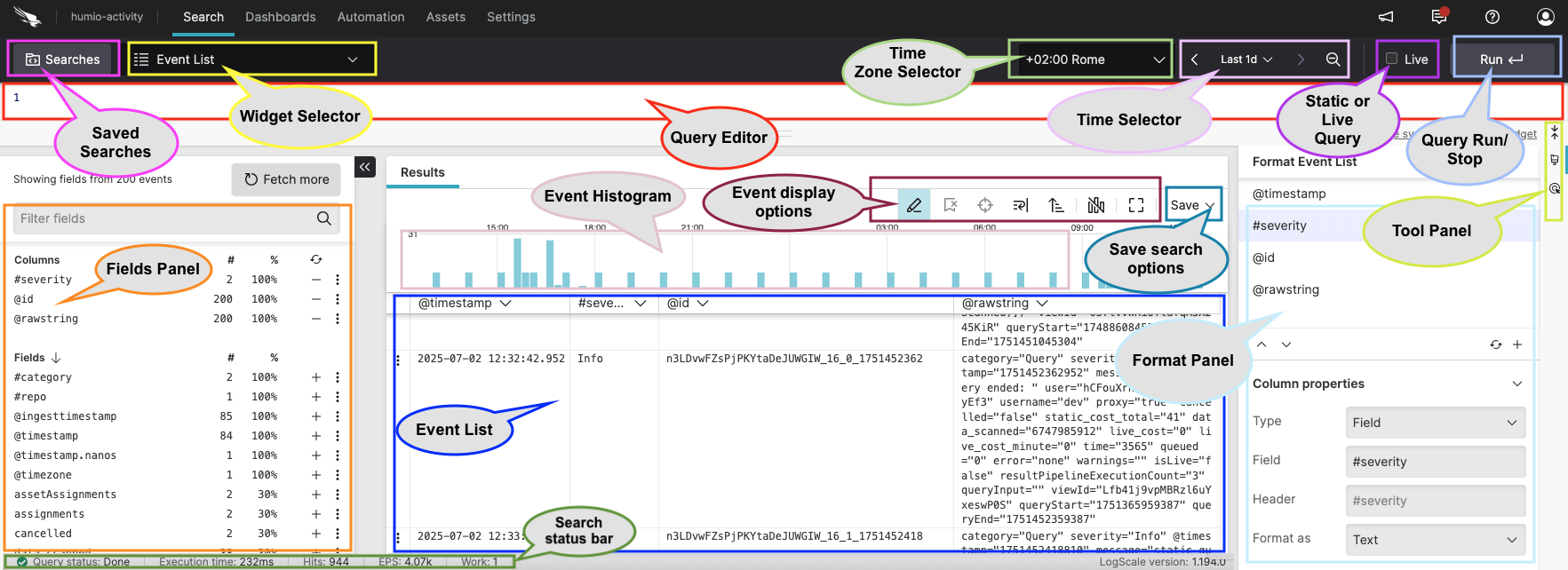Image resolution: width=1568 pixels, height=570 pixels.
Task: Open the user account profile icon
Action: point(1546,17)
